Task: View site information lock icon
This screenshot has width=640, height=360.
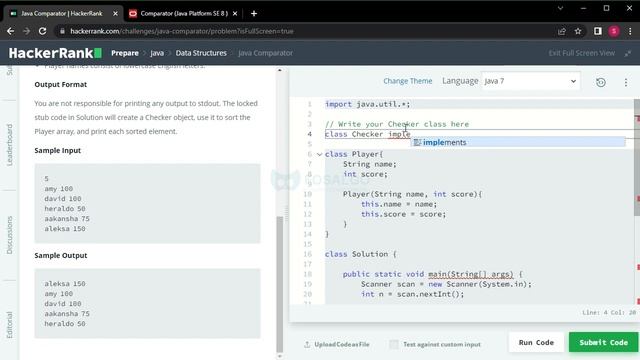Action: point(62,31)
